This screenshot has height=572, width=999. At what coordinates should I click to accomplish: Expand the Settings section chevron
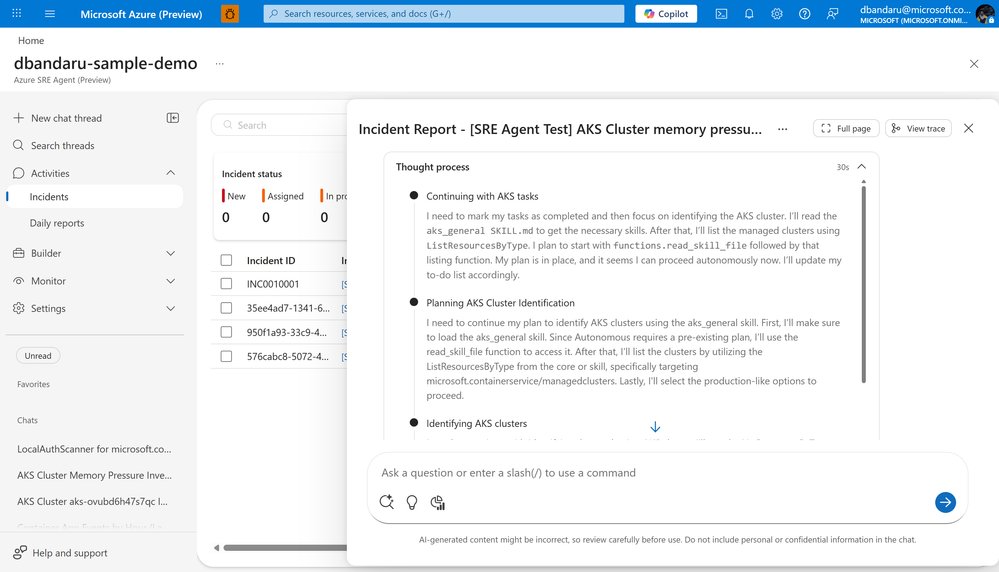click(x=171, y=308)
